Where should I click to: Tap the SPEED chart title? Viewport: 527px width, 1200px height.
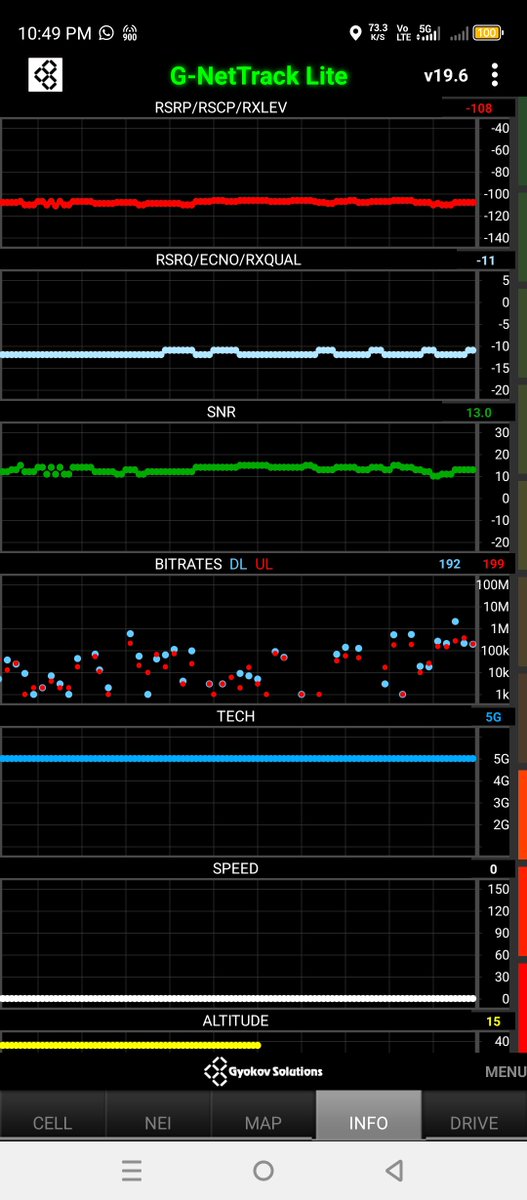tap(236, 868)
